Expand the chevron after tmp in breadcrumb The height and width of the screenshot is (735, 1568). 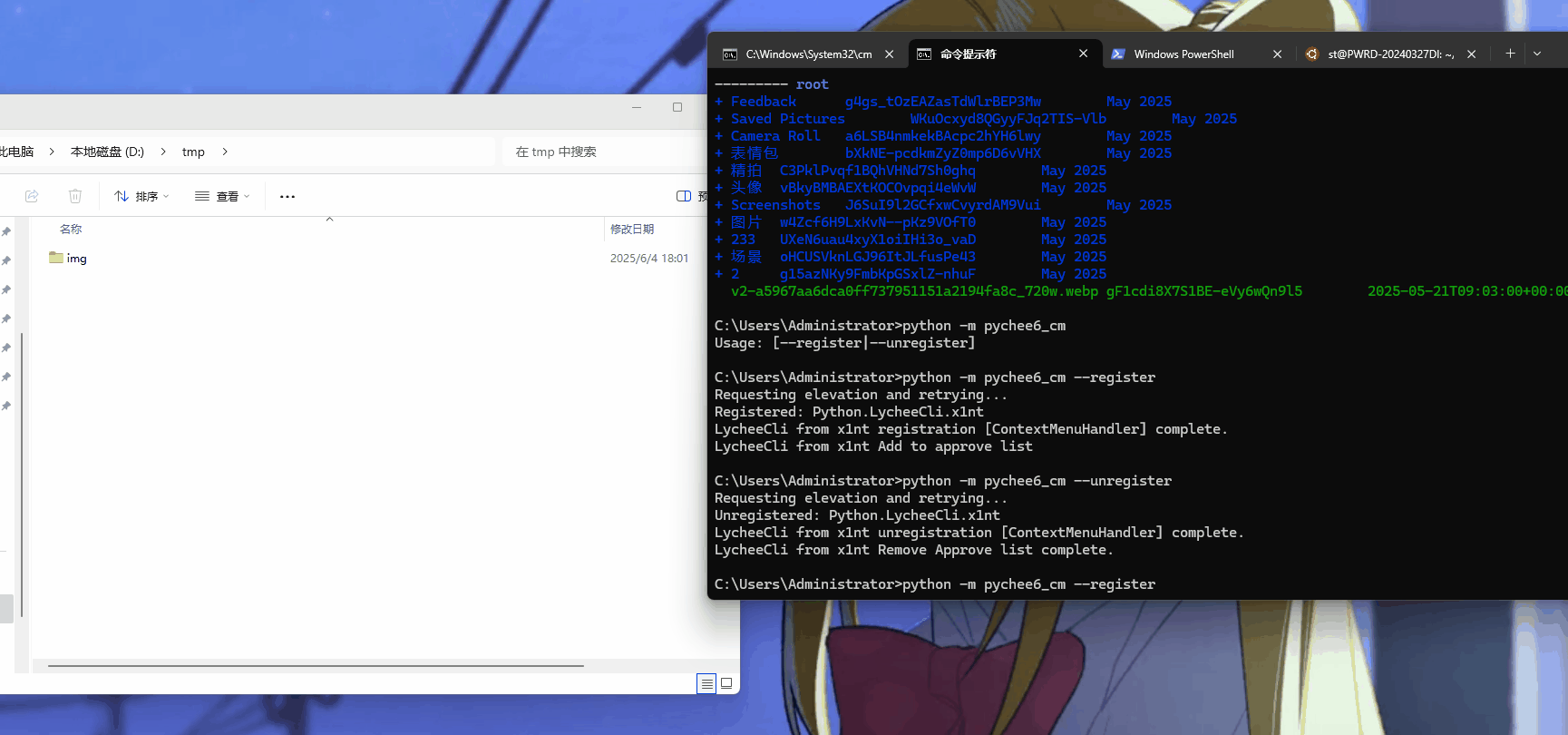coord(225,152)
